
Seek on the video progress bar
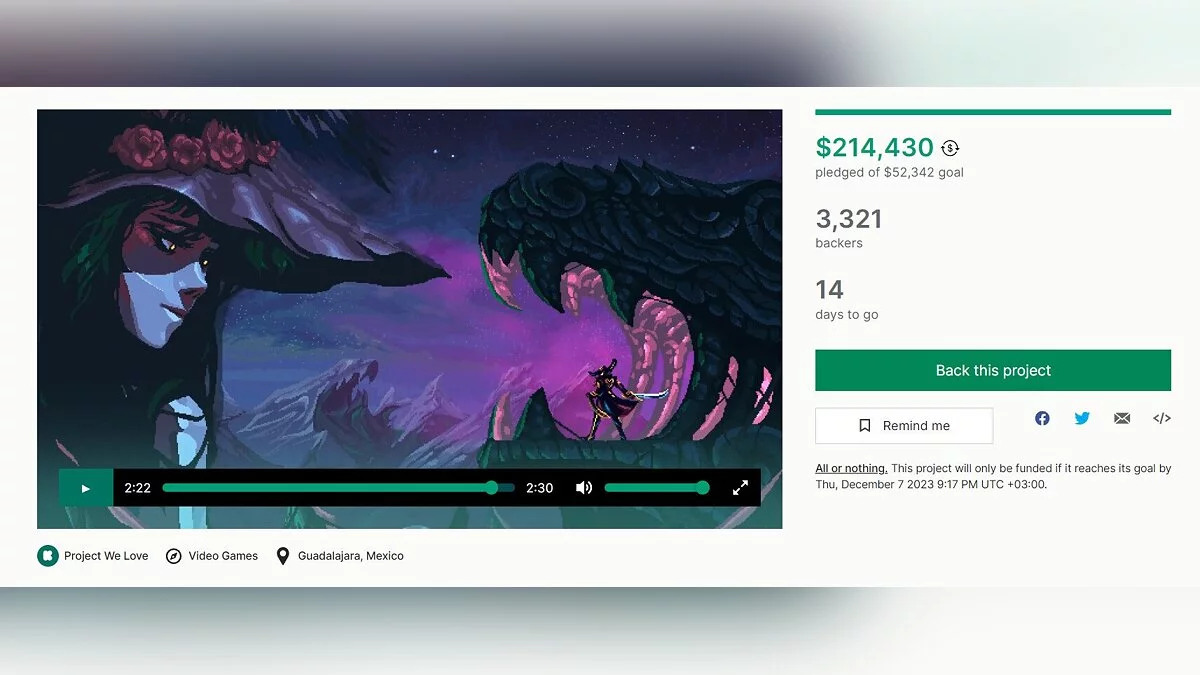(x=338, y=488)
